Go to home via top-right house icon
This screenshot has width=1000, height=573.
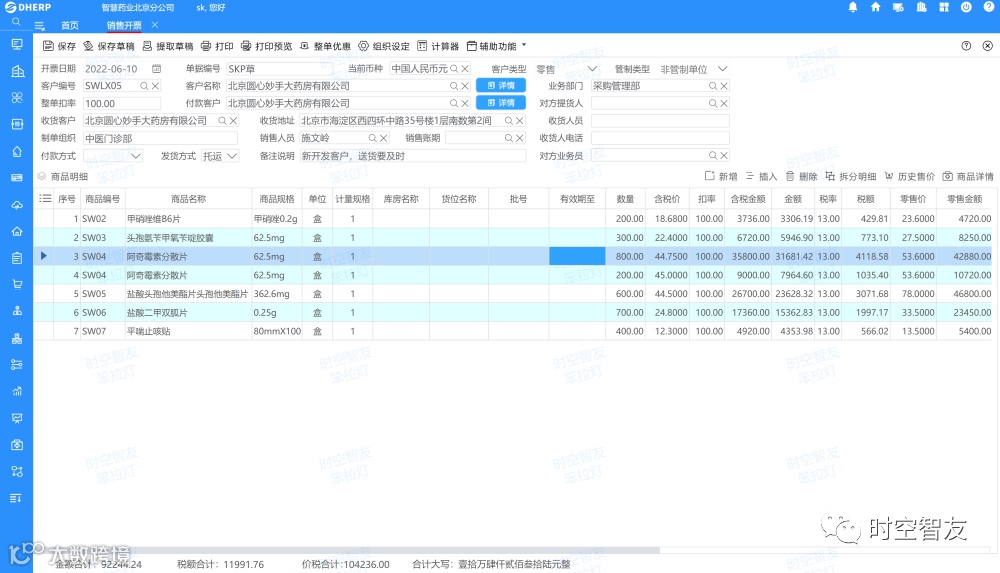pos(876,8)
